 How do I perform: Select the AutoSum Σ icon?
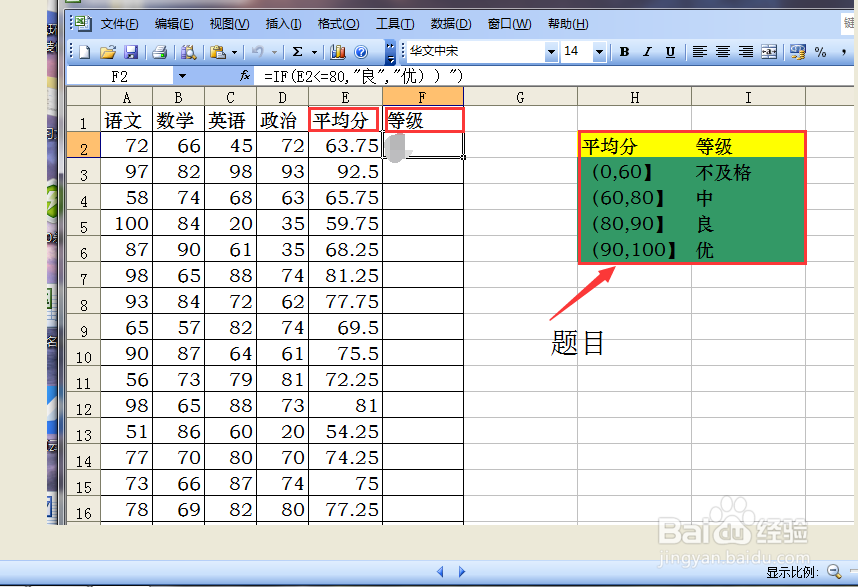[x=297, y=53]
